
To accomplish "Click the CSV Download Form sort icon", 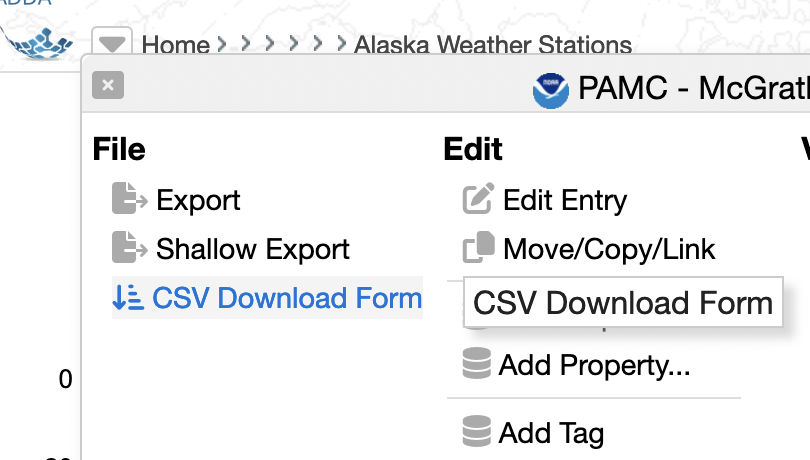I will pyautogui.click(x=127, y=298).
